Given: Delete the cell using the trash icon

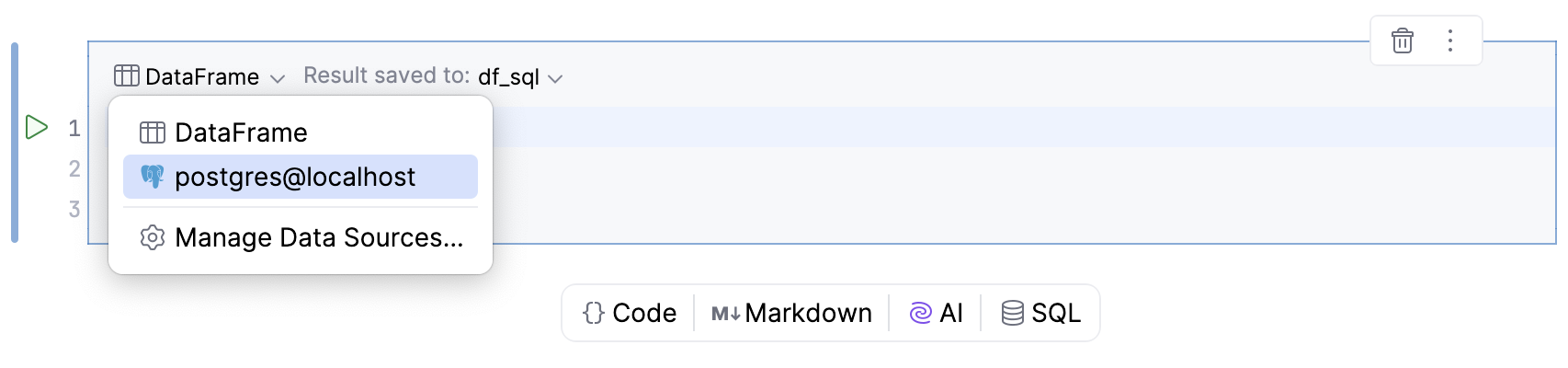Looking at the screenshot, I should pyautogui.click(x=1402, y=40).
